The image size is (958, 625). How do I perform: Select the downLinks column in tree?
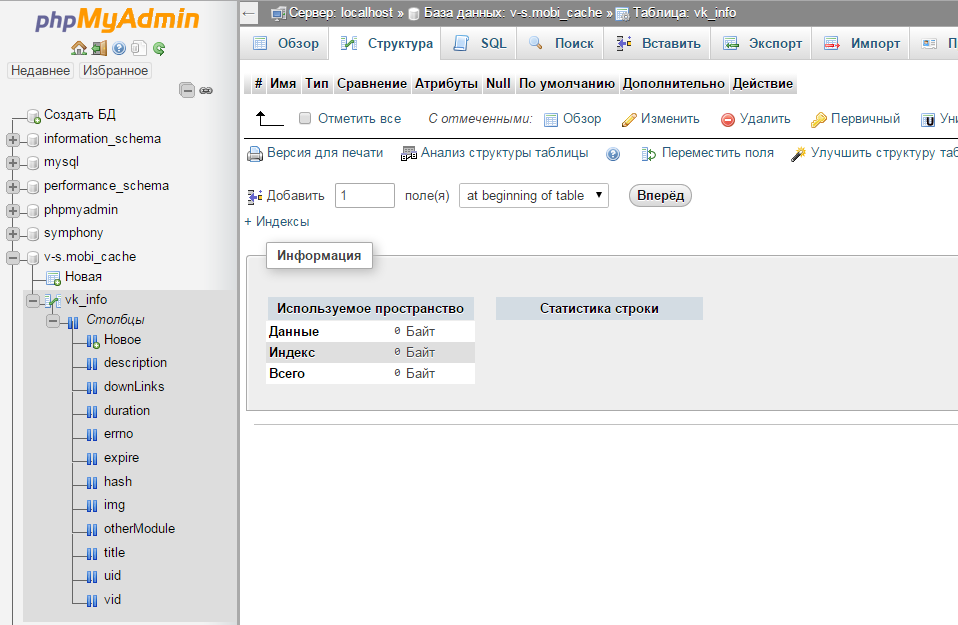click(134, 387)
